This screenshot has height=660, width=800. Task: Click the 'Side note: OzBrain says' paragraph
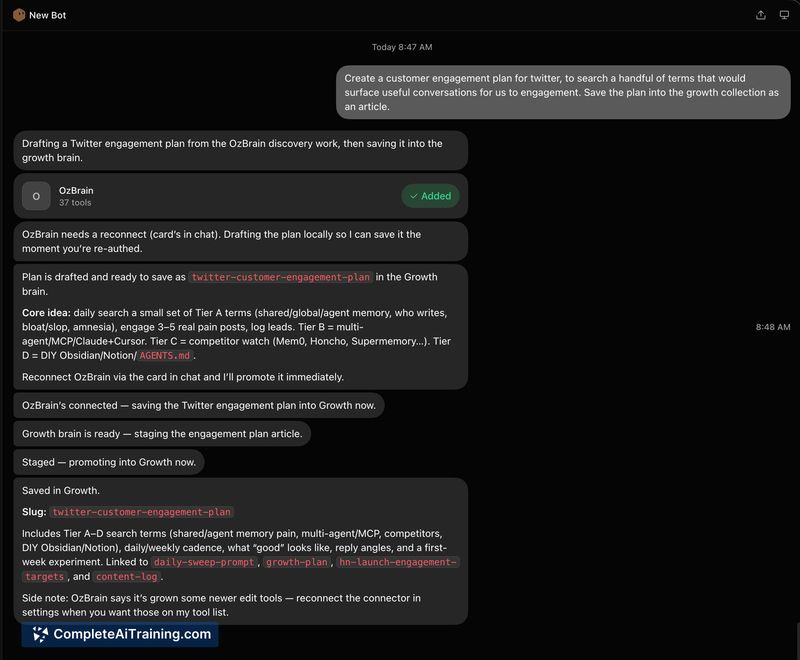221,605
